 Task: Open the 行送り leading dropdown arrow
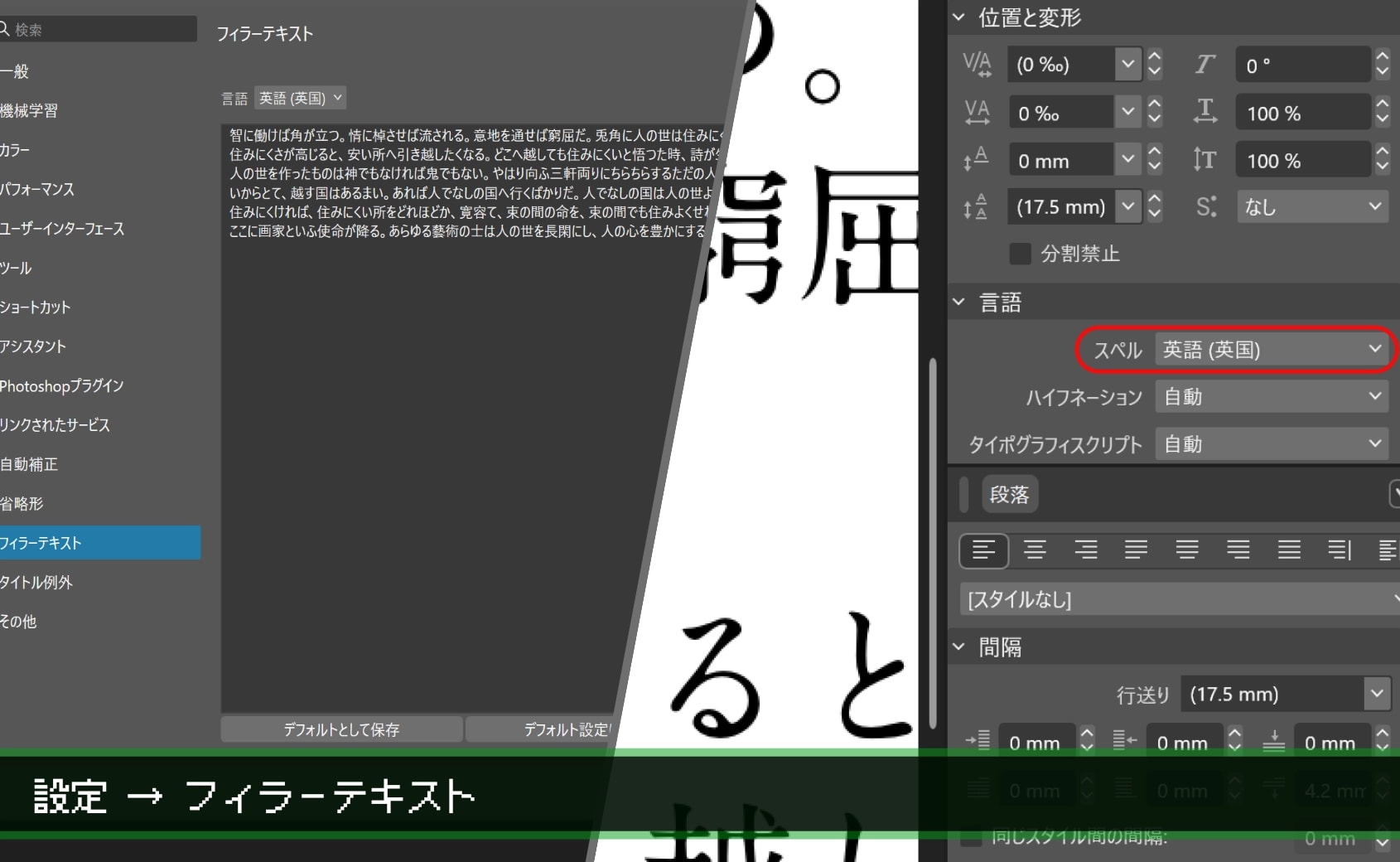1377,694
